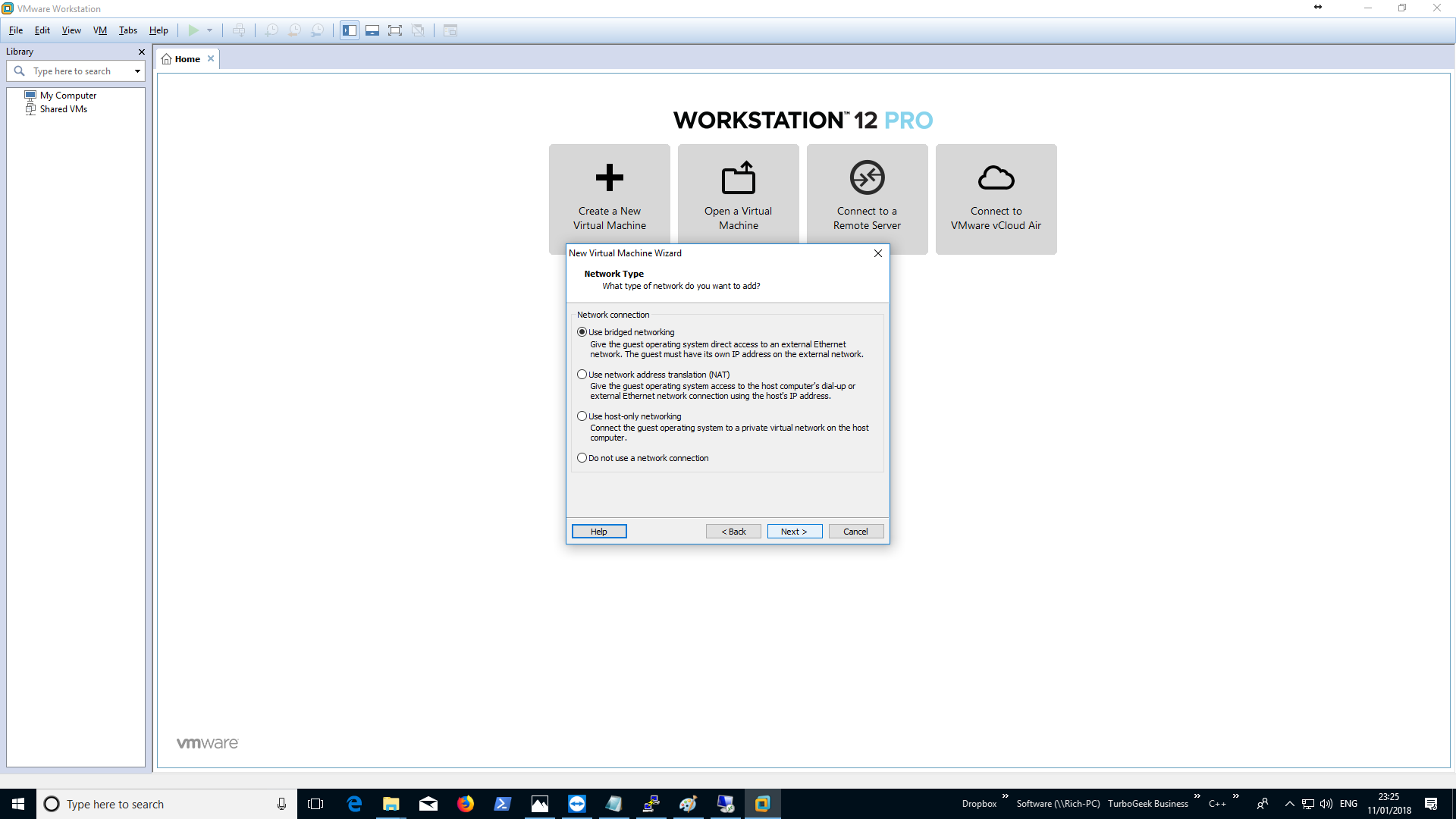Screen dimensions: 1456x819
Task: Click the taskbar microphone icon
Action: (x=281, y=804)
